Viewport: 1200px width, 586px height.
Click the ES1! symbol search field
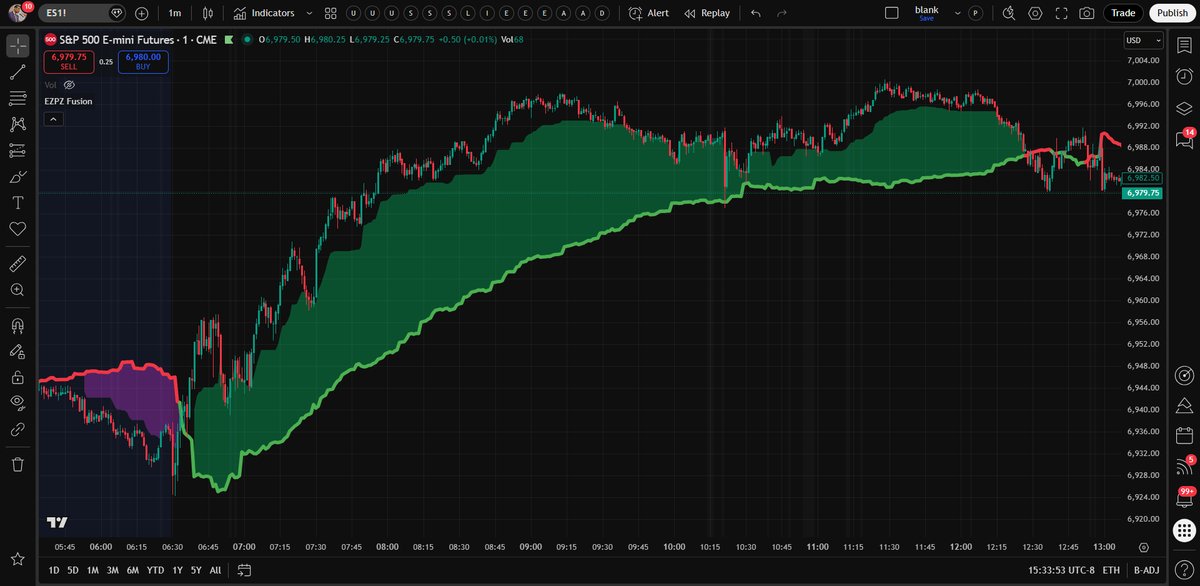(x=60, y=13)
